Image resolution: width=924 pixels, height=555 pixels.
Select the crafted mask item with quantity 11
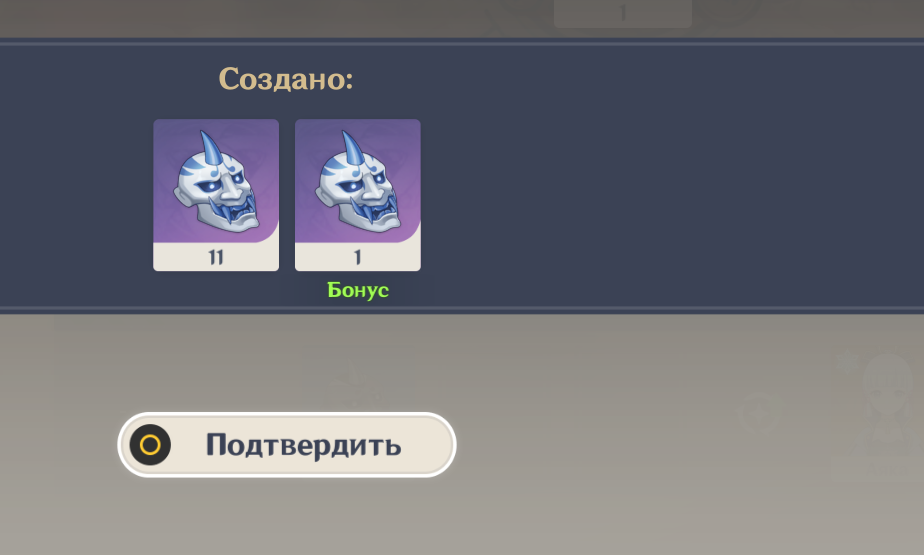tap(216, 195)
